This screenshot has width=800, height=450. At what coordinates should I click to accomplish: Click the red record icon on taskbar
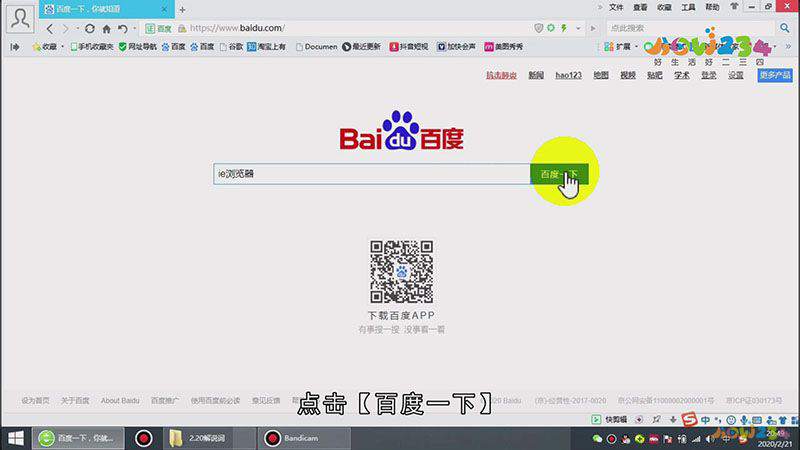point(143,438)
